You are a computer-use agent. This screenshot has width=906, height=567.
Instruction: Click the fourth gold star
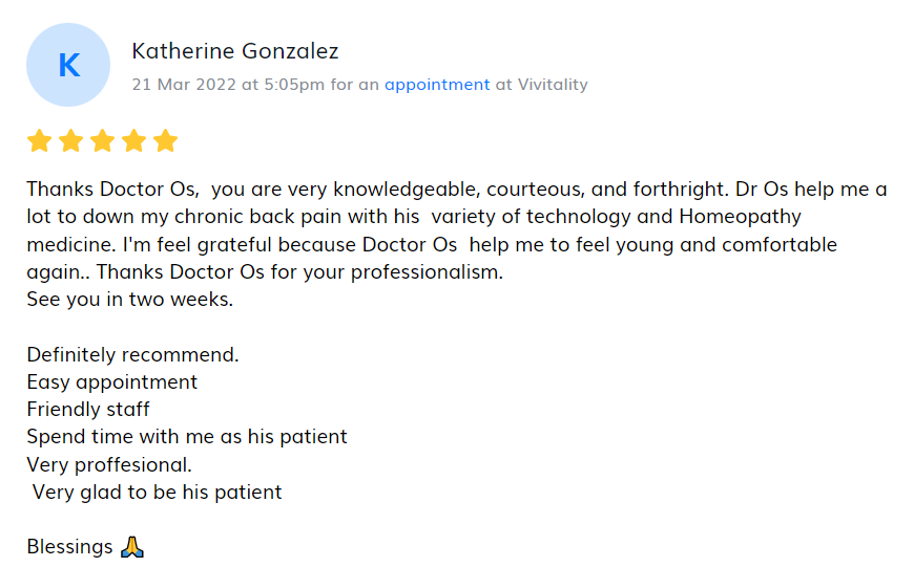pos(134,140)
